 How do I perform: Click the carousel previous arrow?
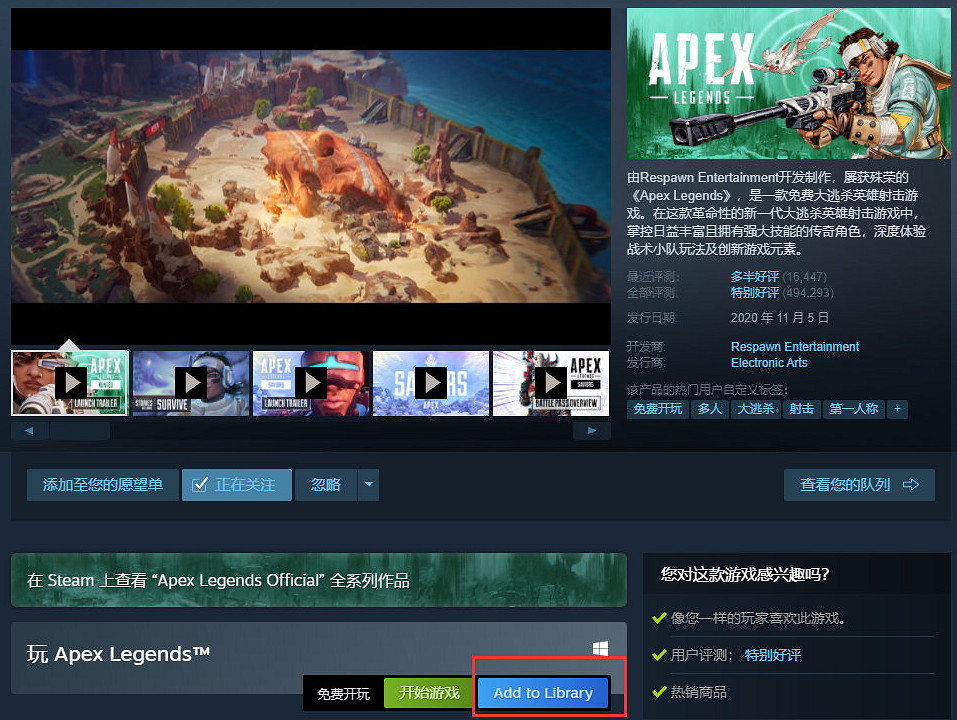28,430
